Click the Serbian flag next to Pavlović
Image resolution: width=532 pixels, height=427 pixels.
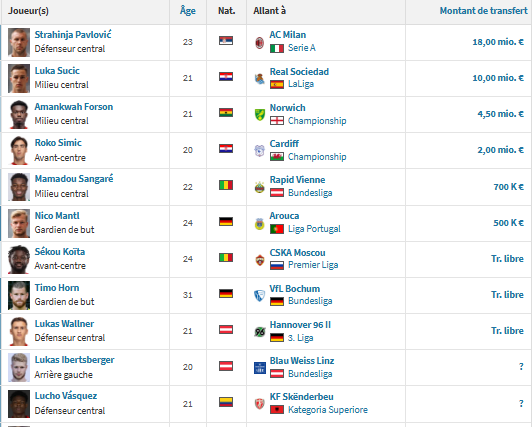pos(226,41)
